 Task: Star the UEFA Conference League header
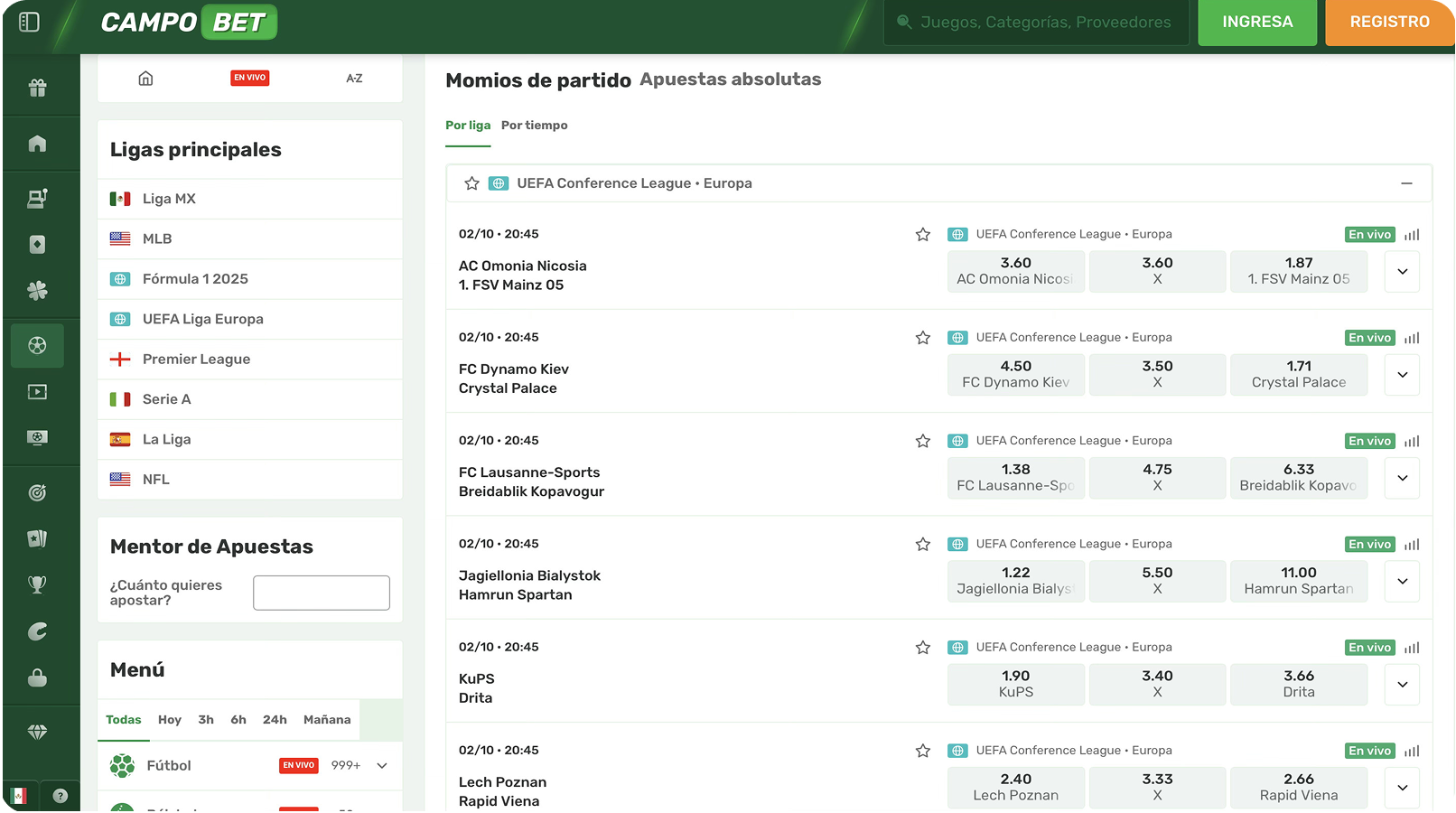471,183
